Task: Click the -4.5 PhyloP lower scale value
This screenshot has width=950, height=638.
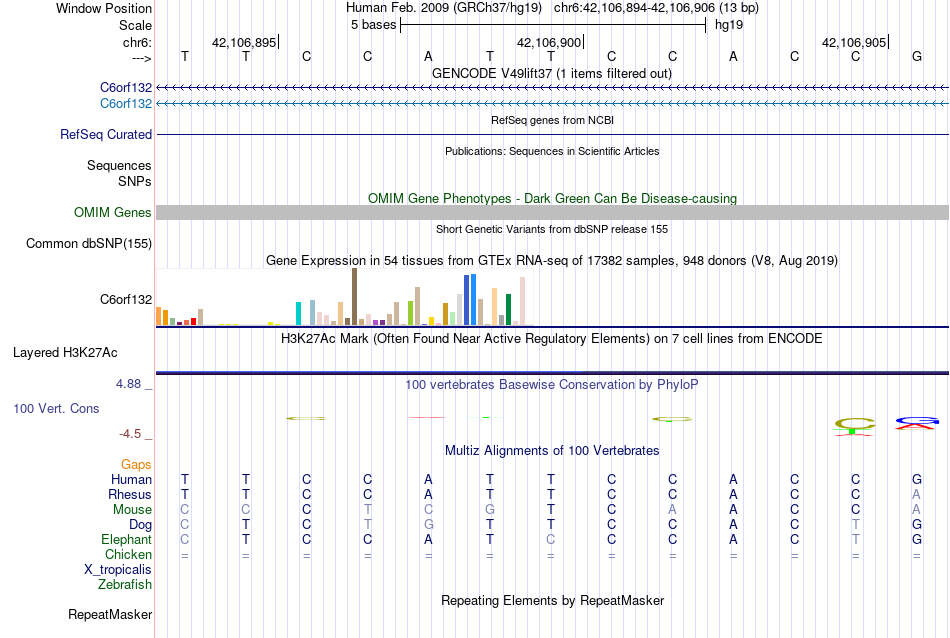Action: pos(130,434)
